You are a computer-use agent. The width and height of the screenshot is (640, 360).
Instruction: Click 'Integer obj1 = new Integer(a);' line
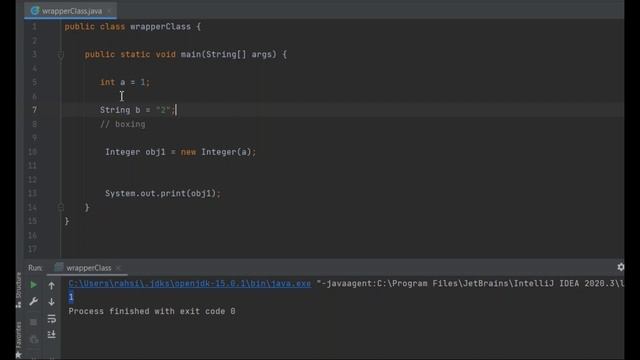(180, 152)
